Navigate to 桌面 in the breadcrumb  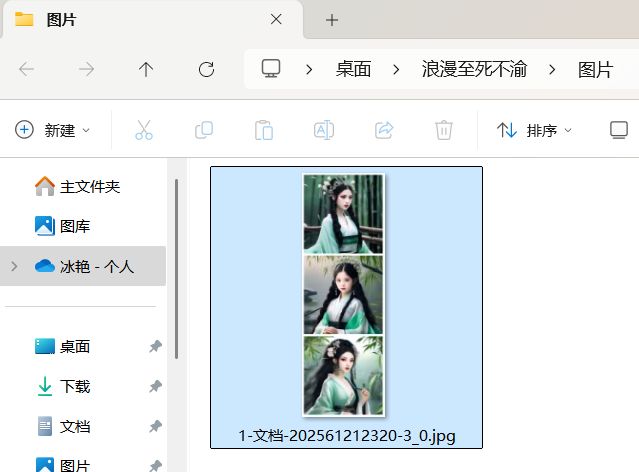click(353, 69)
